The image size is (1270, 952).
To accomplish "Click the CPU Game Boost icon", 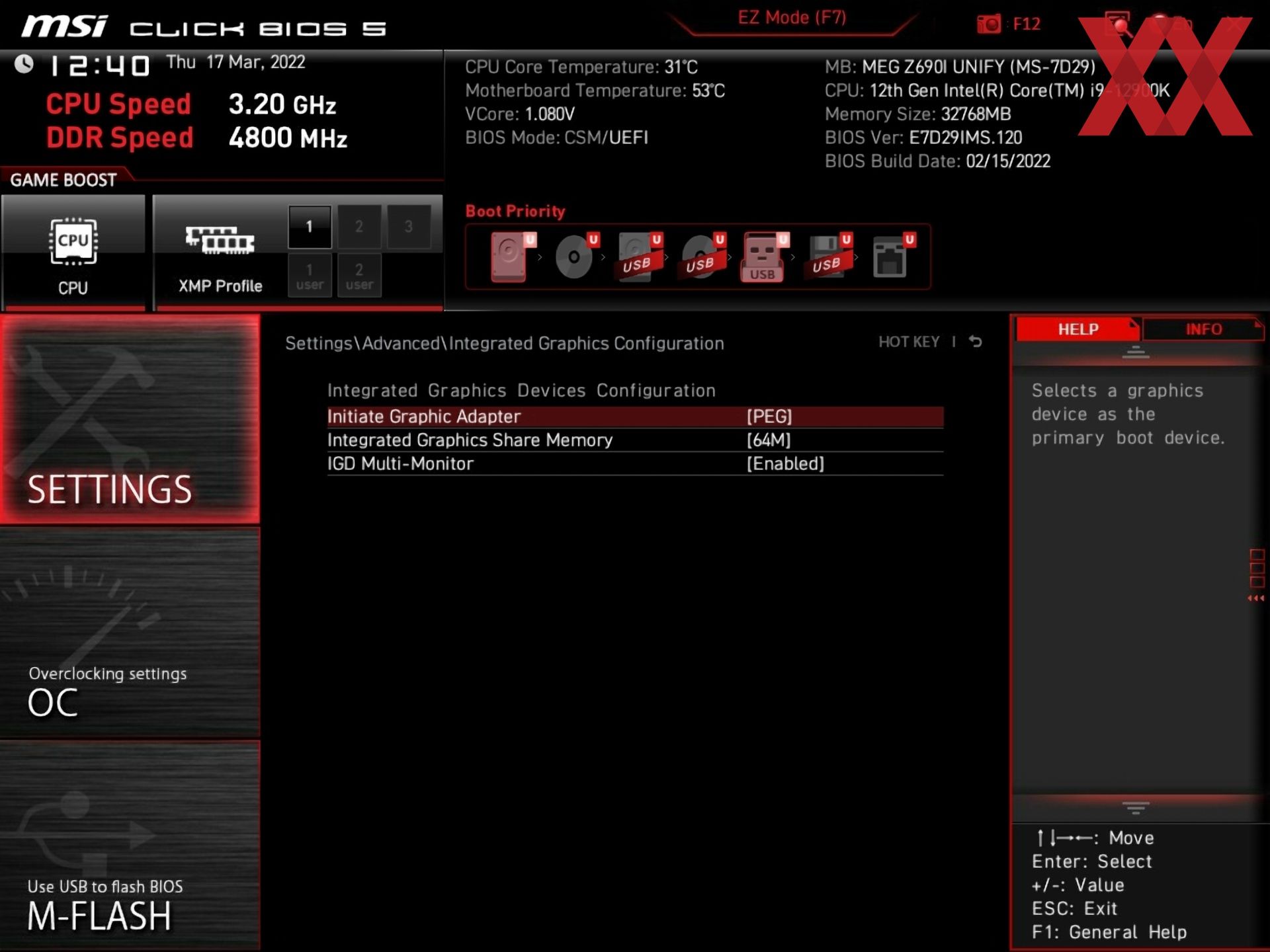I will (73, 242).
